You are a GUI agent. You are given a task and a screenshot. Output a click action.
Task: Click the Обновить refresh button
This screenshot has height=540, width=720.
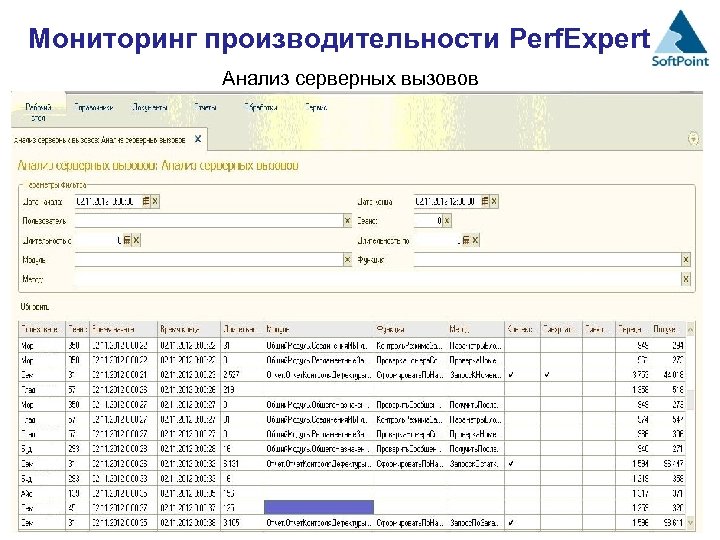(x=34, y=307)
